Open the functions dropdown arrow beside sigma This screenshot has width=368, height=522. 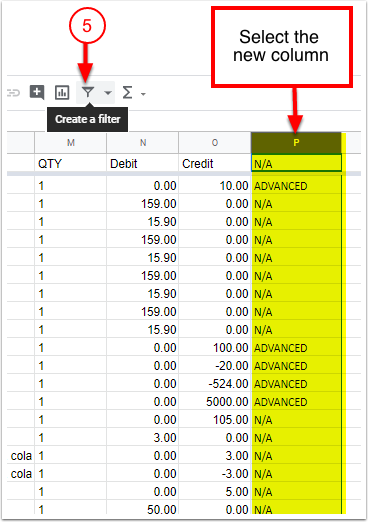coord(143,94)
